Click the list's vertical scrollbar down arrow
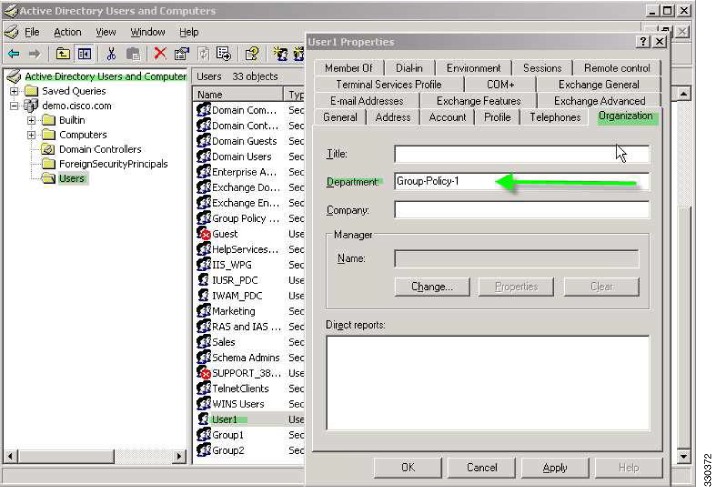 coord(683,456)
